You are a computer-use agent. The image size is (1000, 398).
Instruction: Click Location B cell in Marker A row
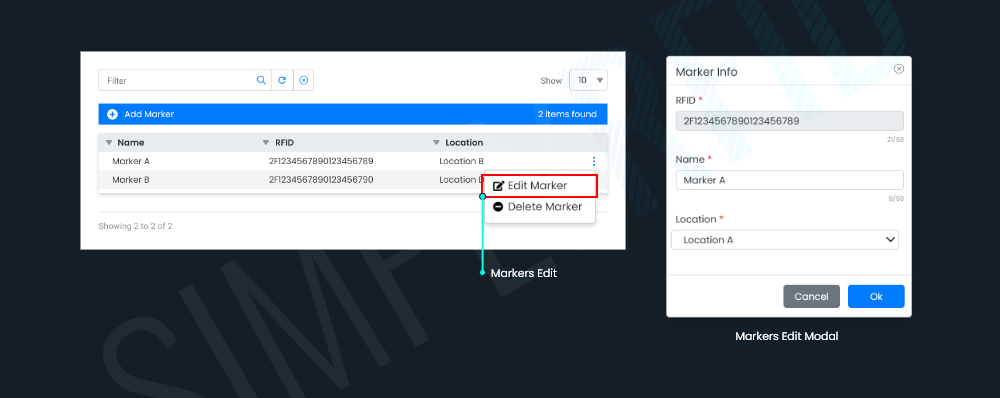coord(462,161)
